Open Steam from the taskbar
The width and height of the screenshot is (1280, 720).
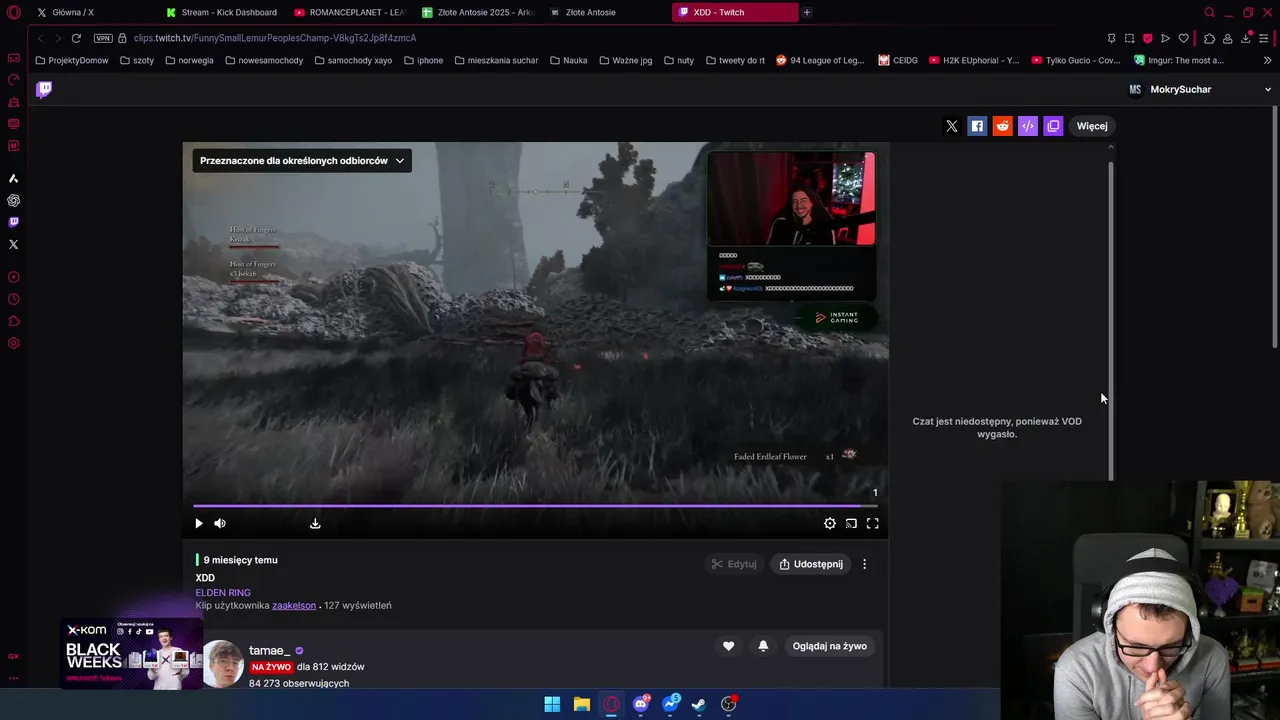click(x=699, y=704)
